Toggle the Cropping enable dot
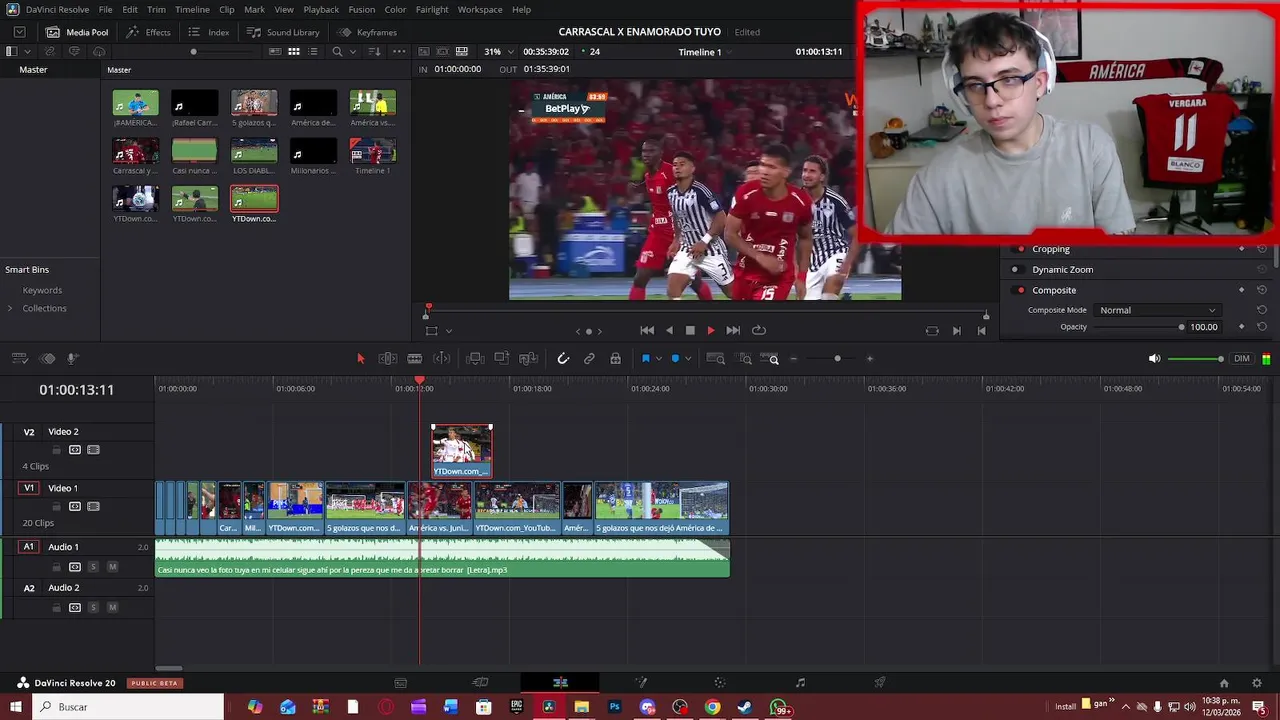The width and height of the screenshot is (1280, 720). click(1020, 249)
